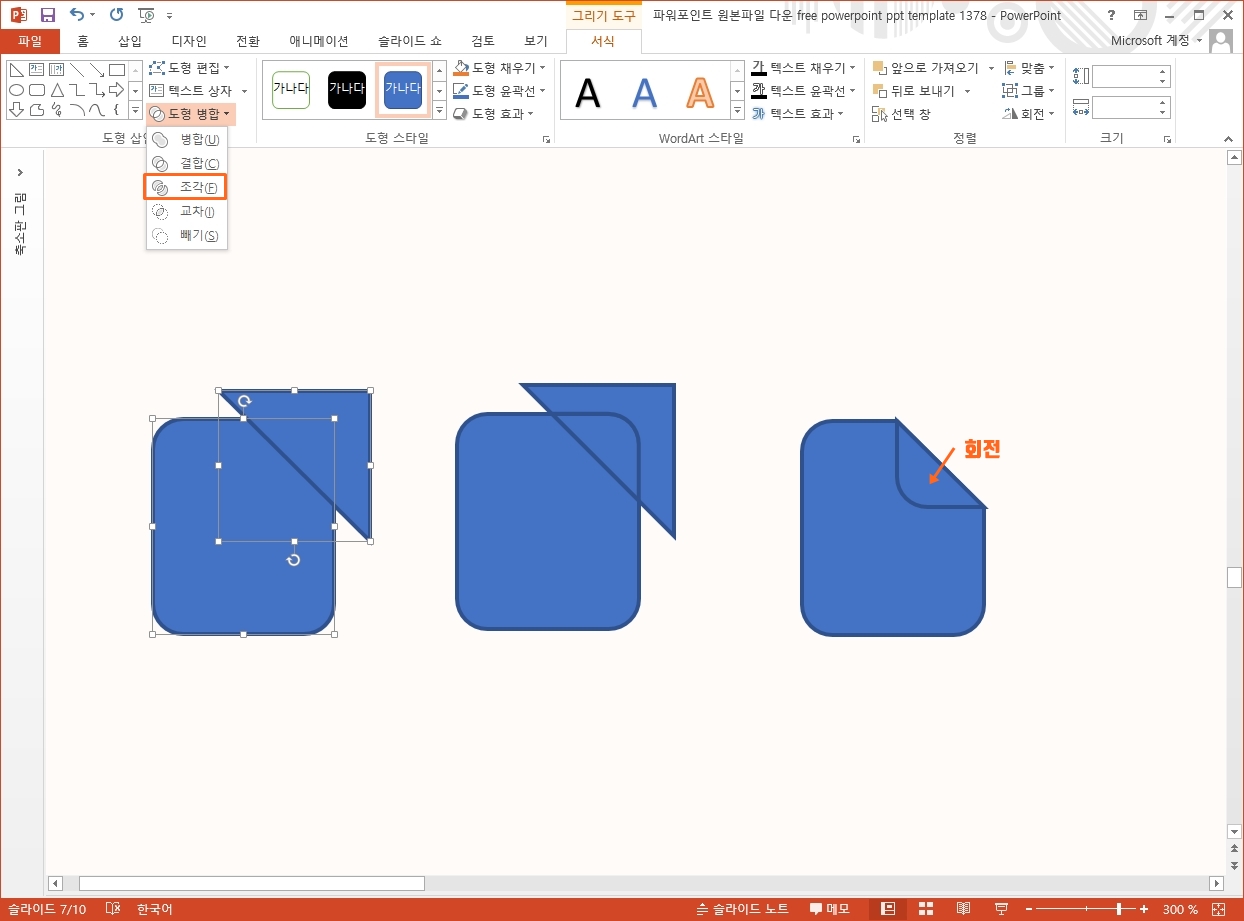Switch to Normal view icon

(x=887, y=909)
